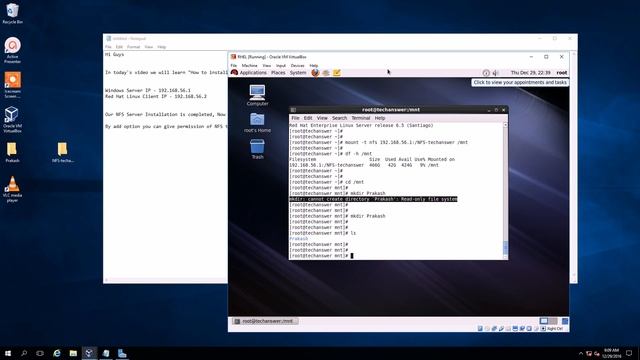Open the terminal window's Help menu
640x360 pixels.
coord(380,118)
